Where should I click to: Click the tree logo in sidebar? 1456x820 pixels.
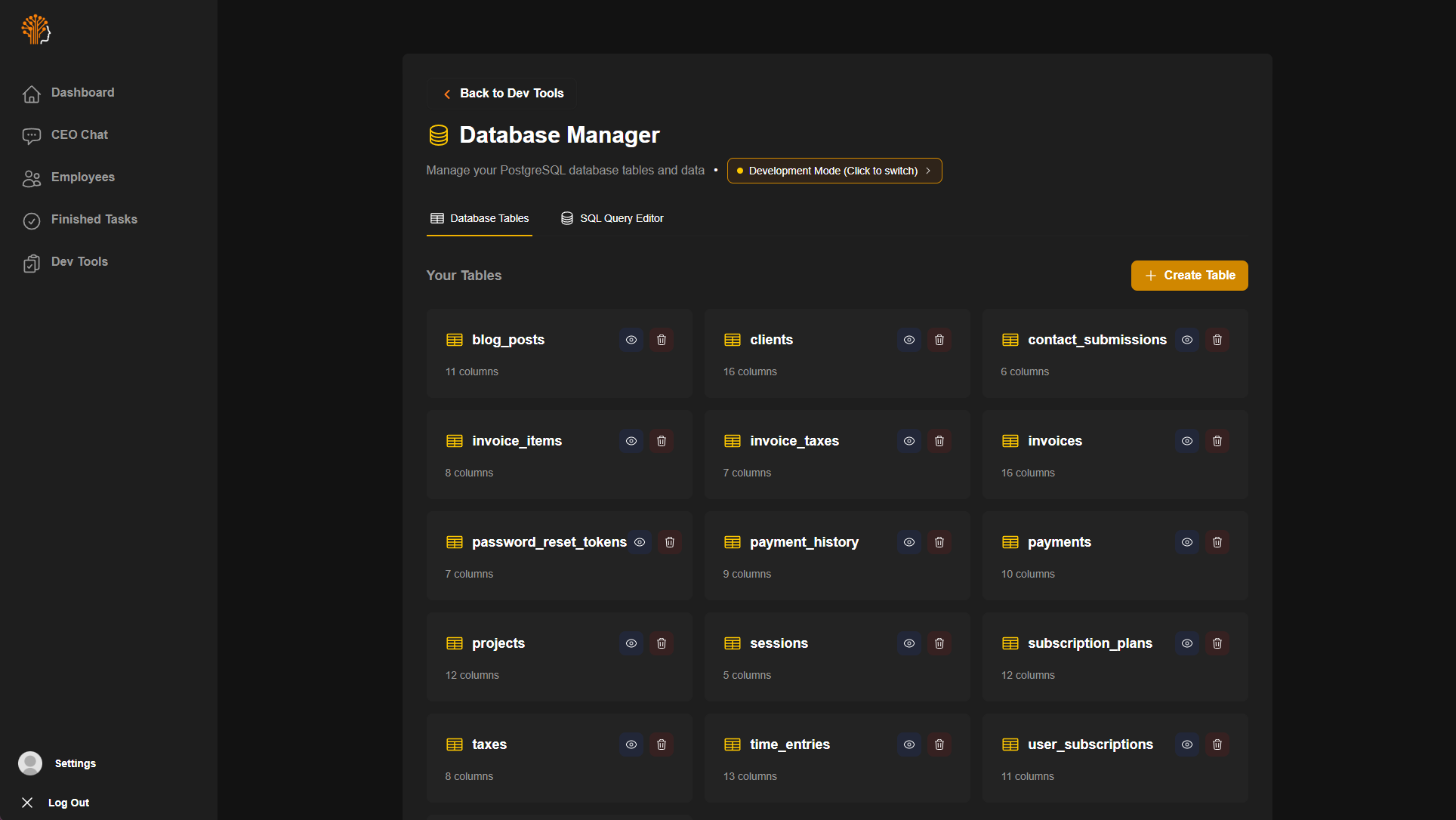pos(35,29)
